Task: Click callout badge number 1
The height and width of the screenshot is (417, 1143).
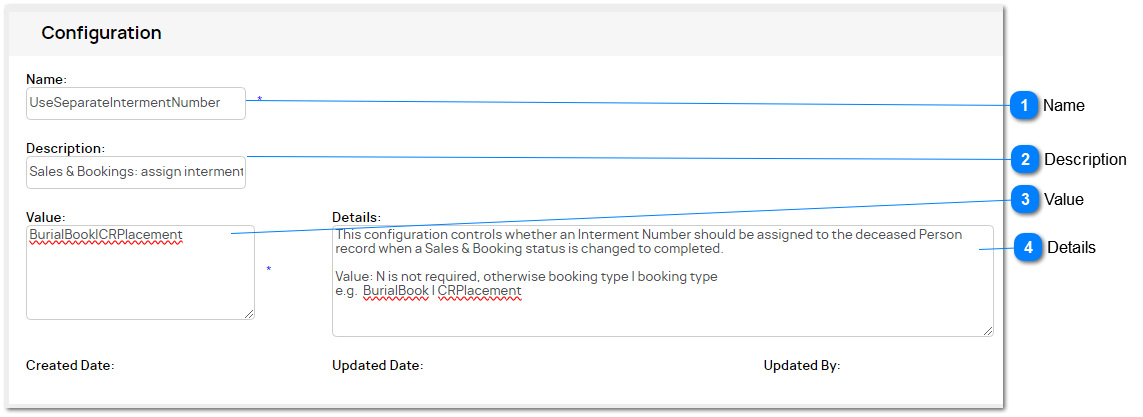Action: tap(1024, 106)
